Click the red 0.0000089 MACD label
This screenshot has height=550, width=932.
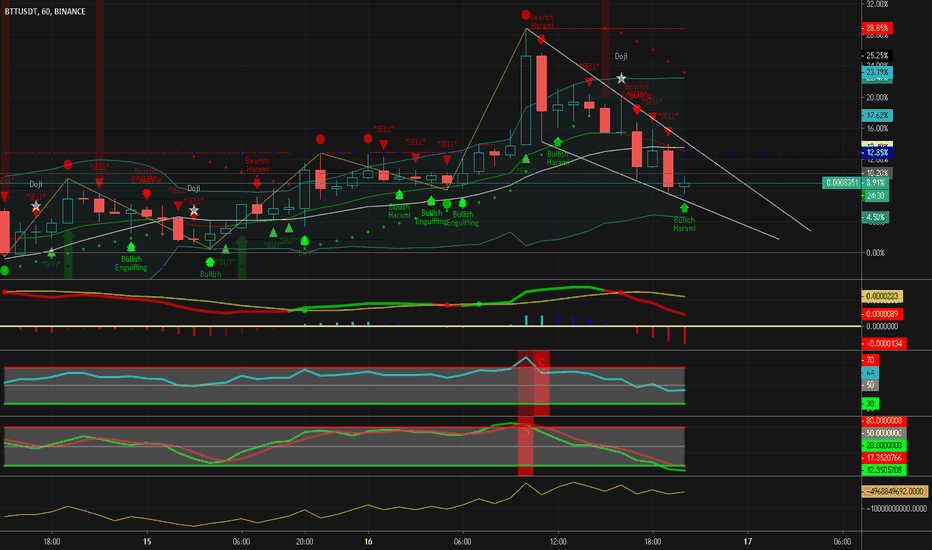click(882, 313)
